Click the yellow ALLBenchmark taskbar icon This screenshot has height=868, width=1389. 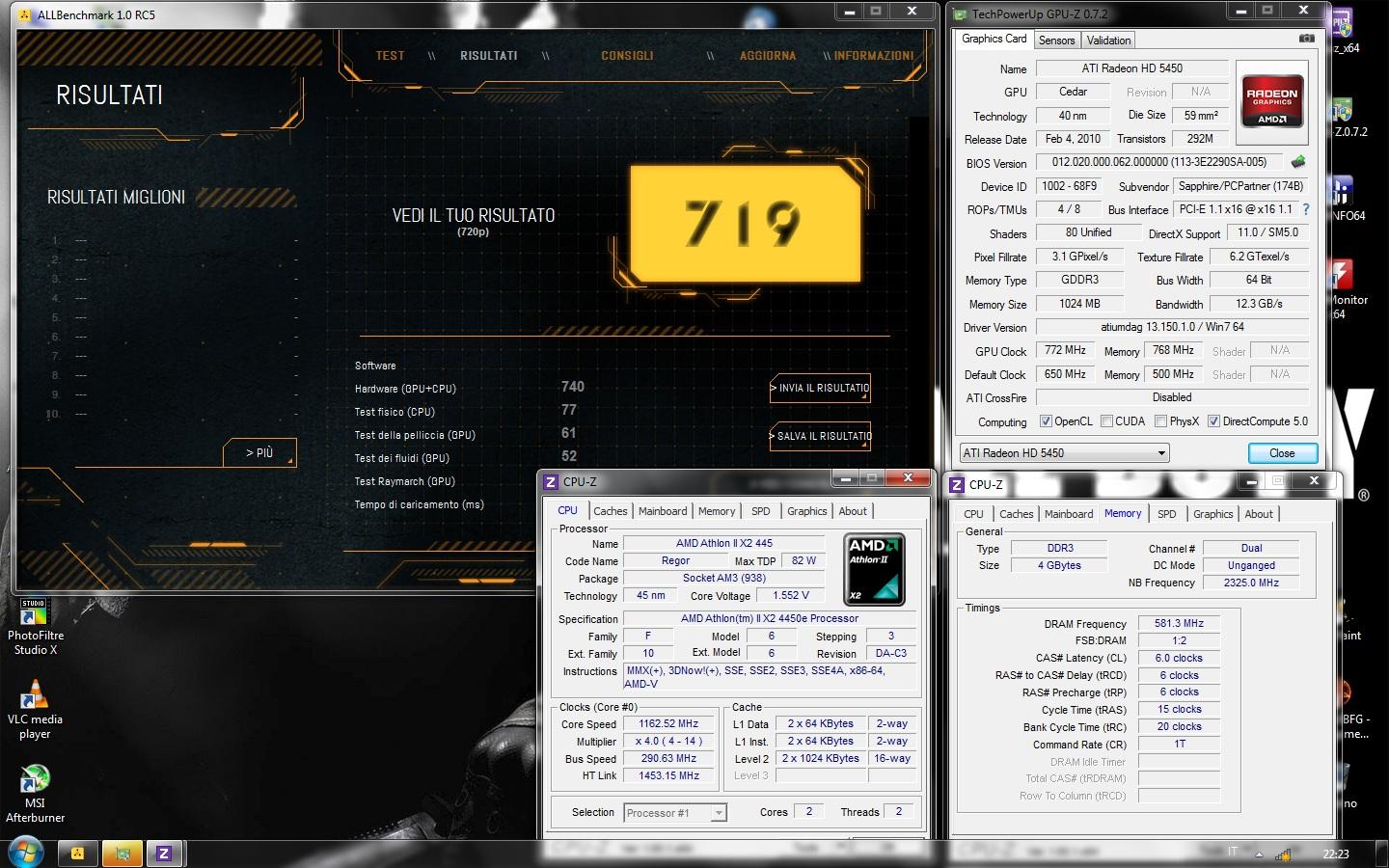(77, 853)
